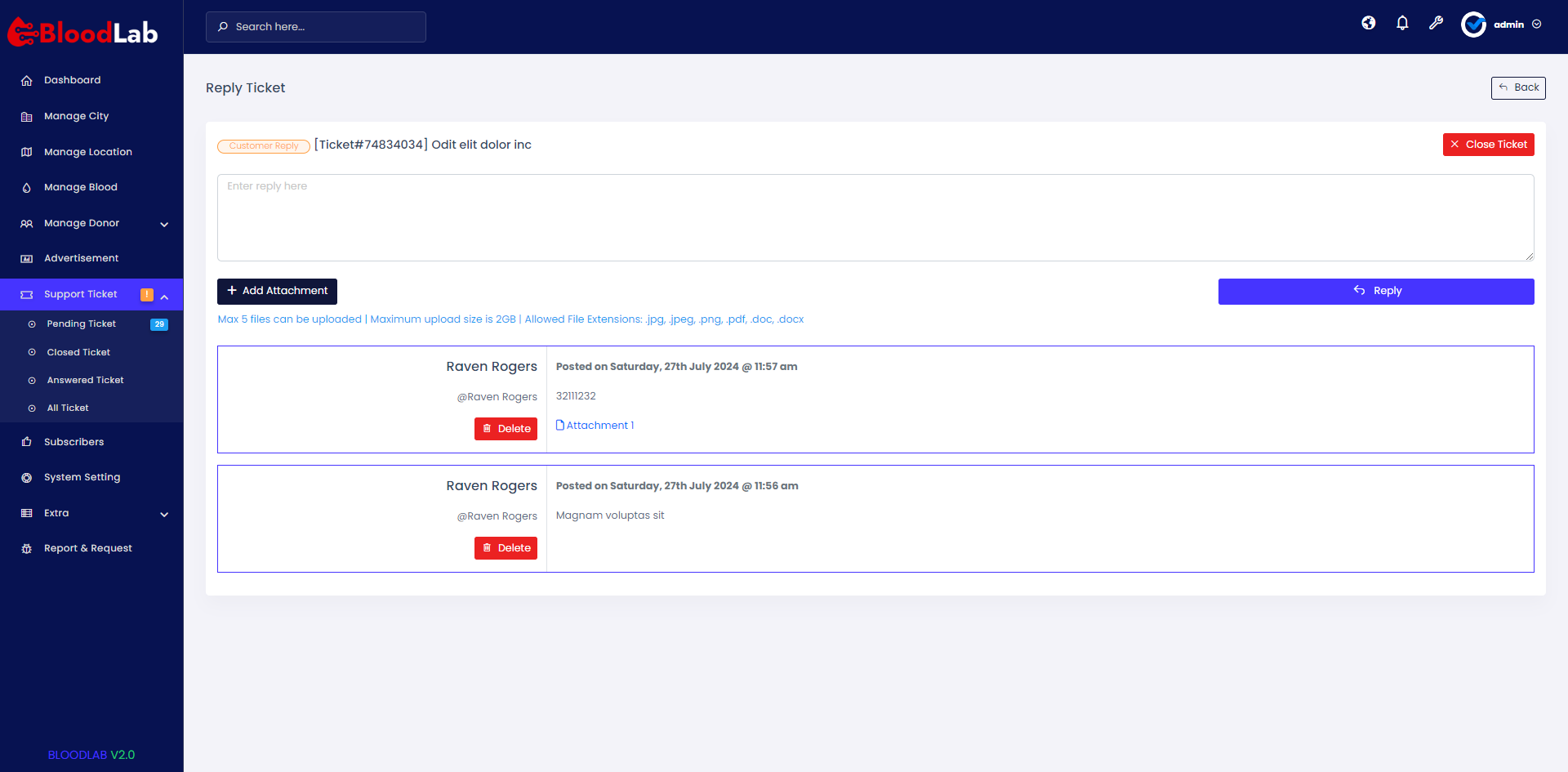Viewport: 1568px width, 772px height.
Task: Select the Dashboard home icon in sidebar
Action: (x=26, y=80)
